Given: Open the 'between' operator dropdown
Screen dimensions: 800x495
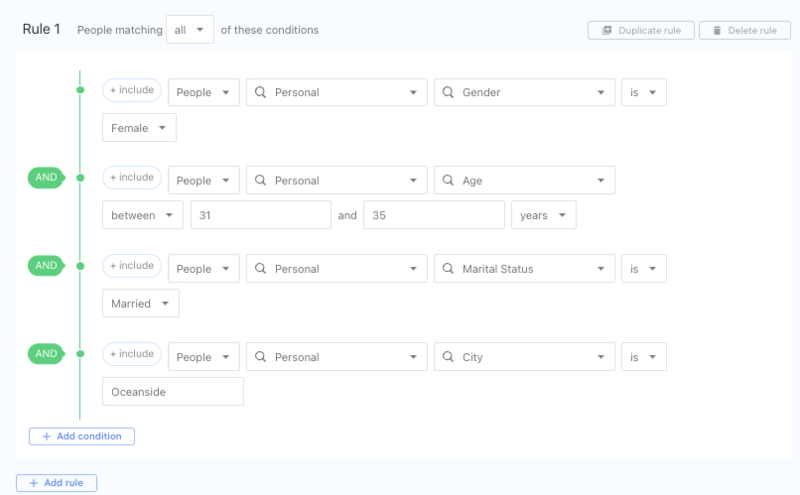Looking at the screenshot, I should pos(142,215).
